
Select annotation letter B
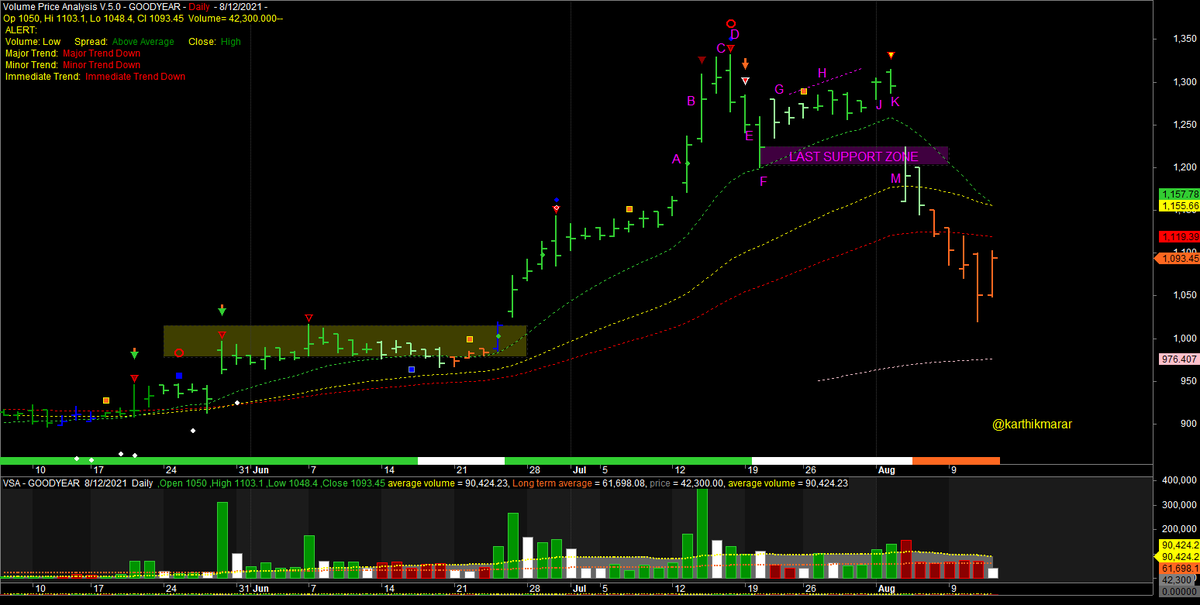tap(690, 101)
